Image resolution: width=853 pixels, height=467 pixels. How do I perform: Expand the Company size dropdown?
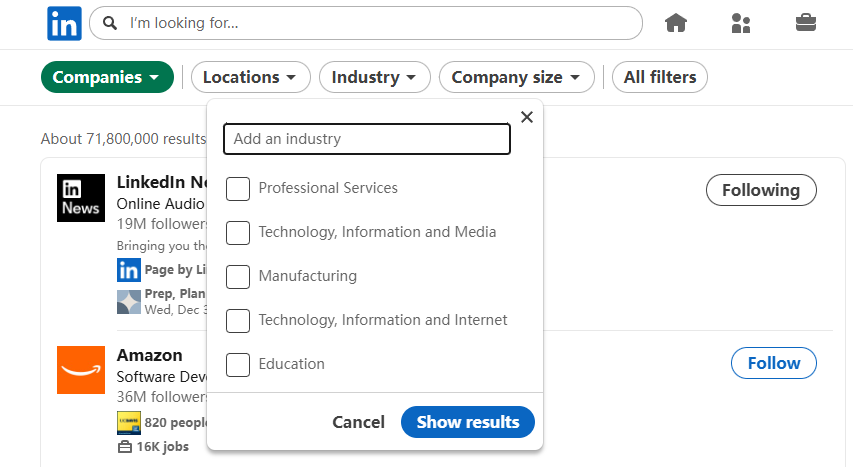516,77
